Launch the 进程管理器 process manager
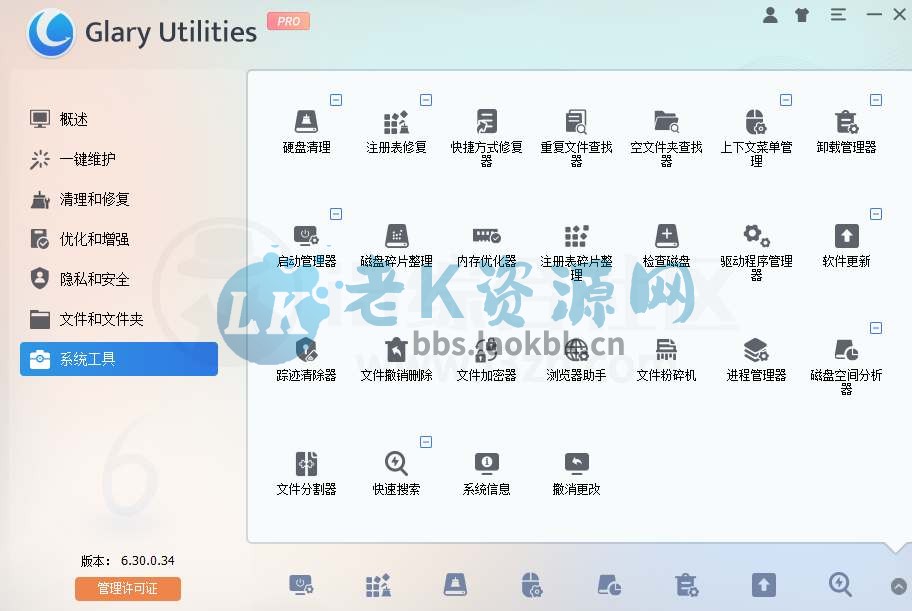This screenshot has width=912, height=611. click(x=756, y=360)
